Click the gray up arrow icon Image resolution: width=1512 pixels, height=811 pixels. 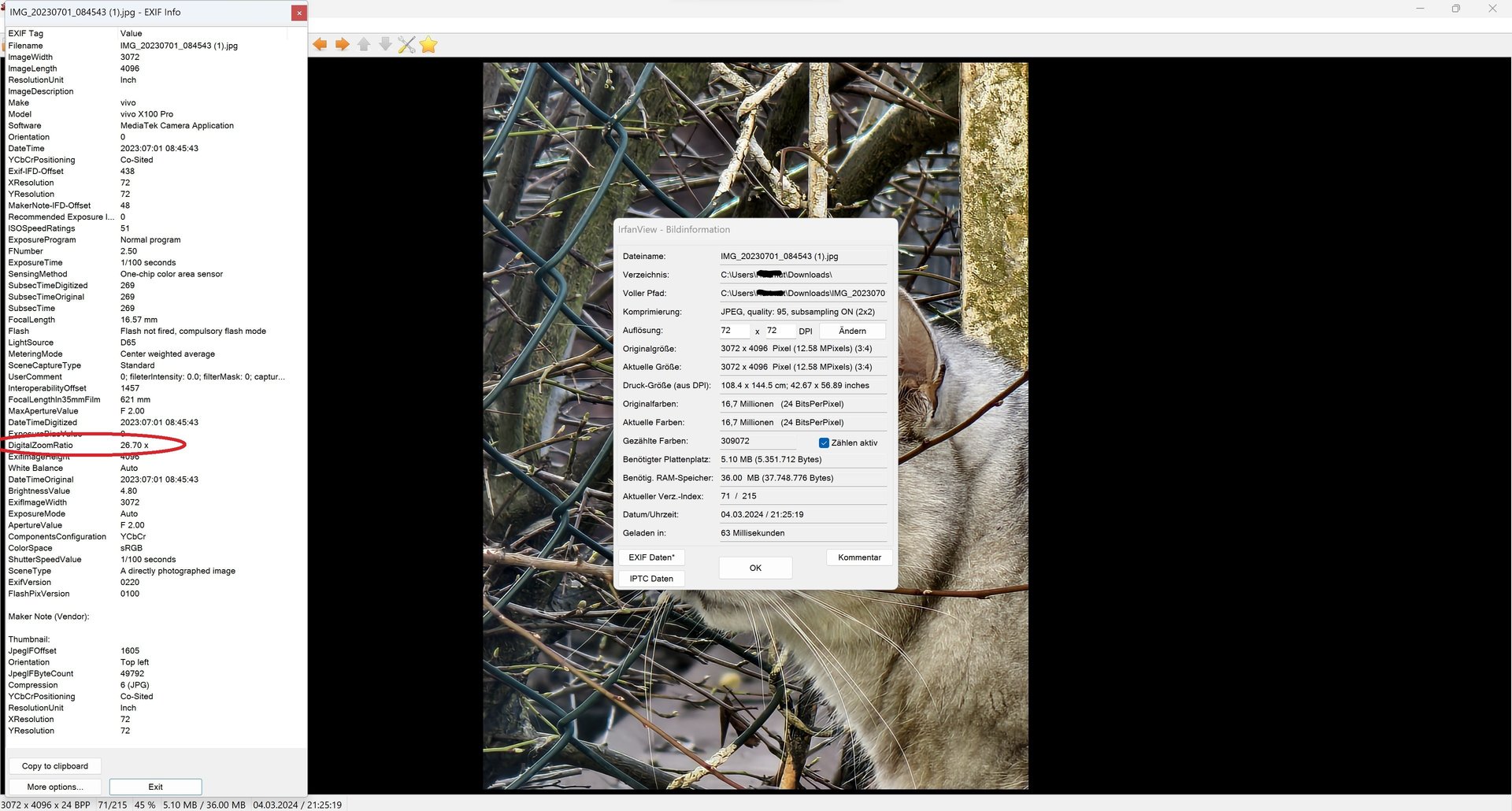tap(364, 45)
